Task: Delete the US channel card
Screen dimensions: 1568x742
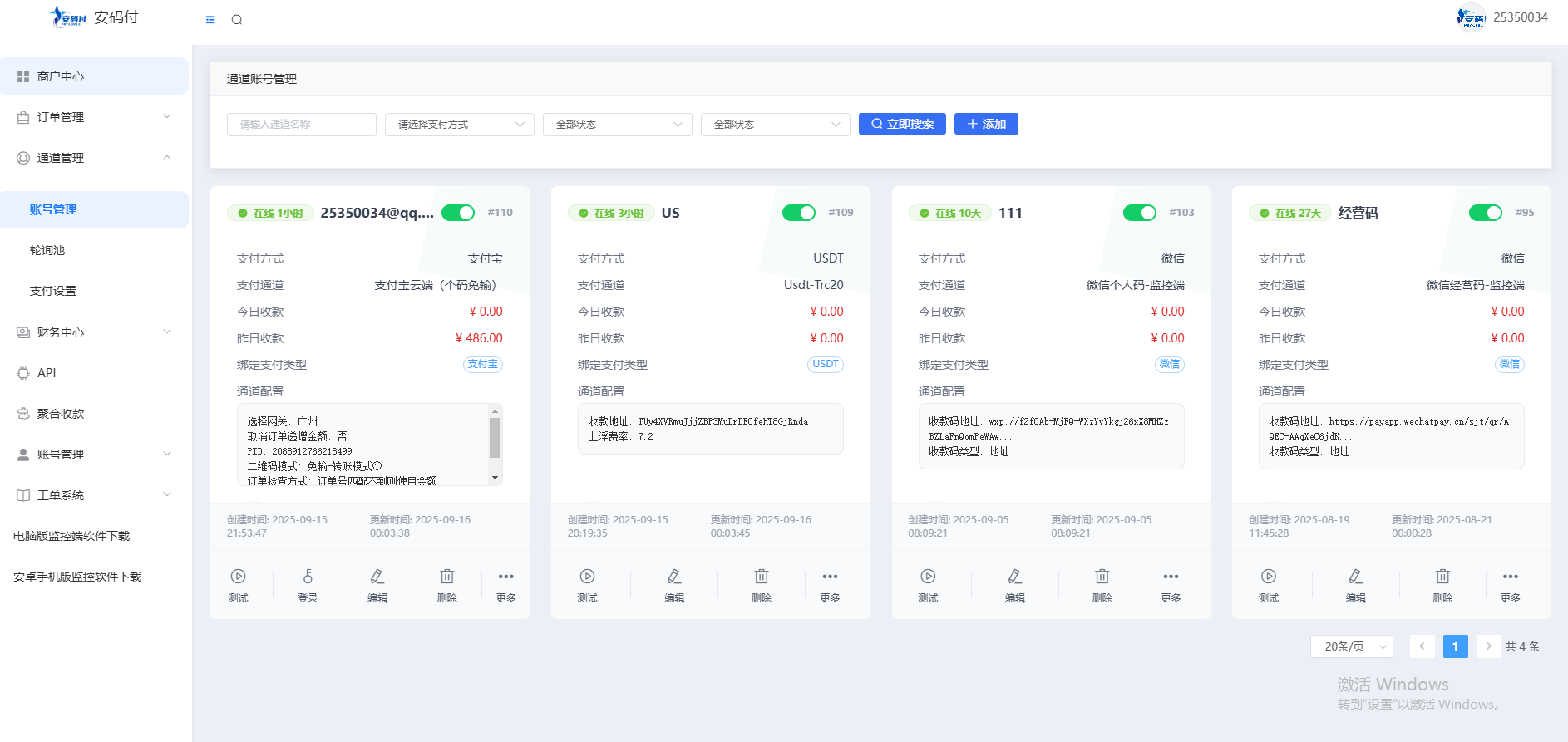Action: (x=762, y=586)
